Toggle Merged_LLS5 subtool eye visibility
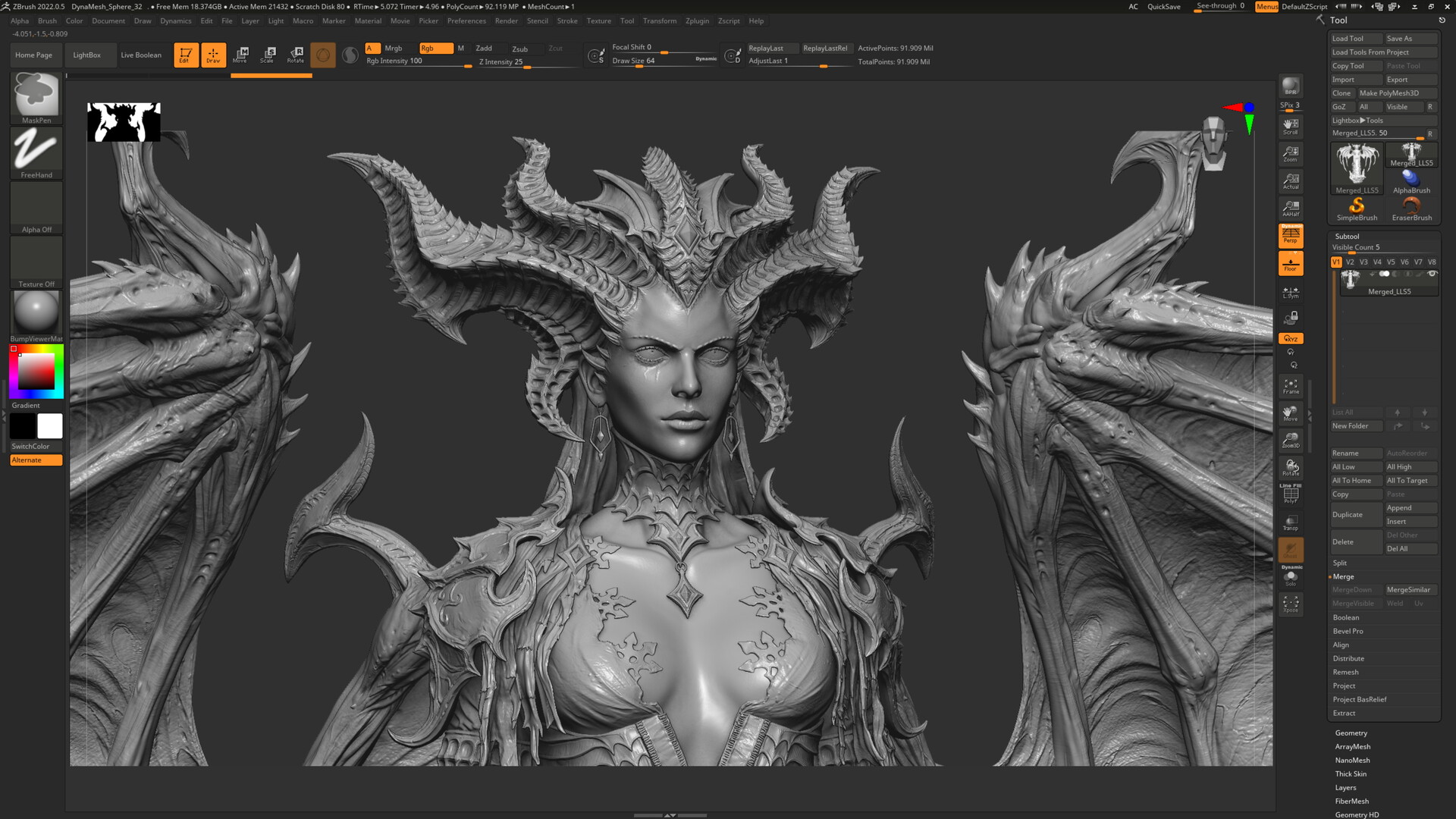Viewport: 1456px width, 819px height. [1432, 274]
